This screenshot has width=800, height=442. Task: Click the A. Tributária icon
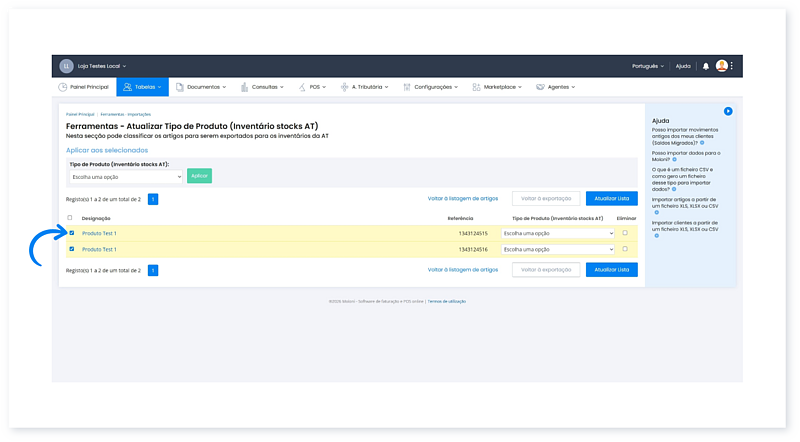tap(344, 87)
